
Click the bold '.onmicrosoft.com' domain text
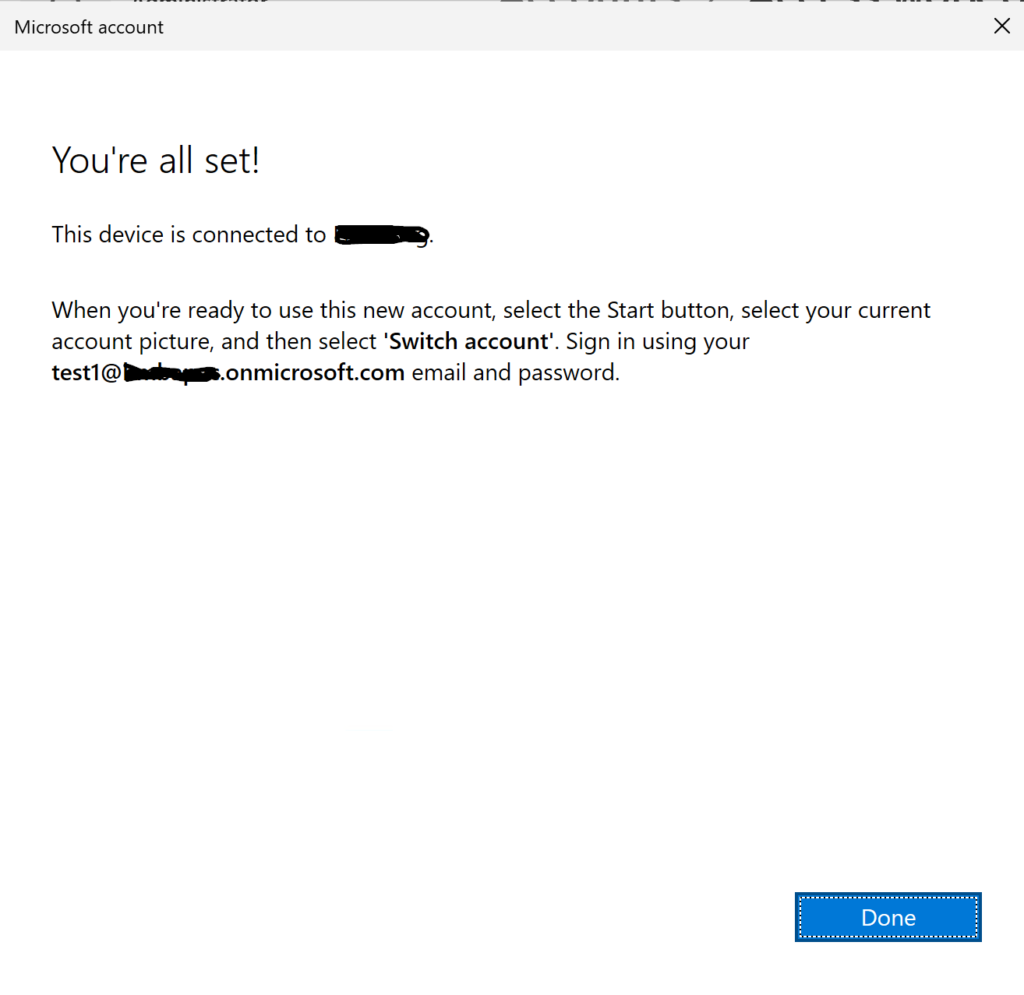(313, 373)
